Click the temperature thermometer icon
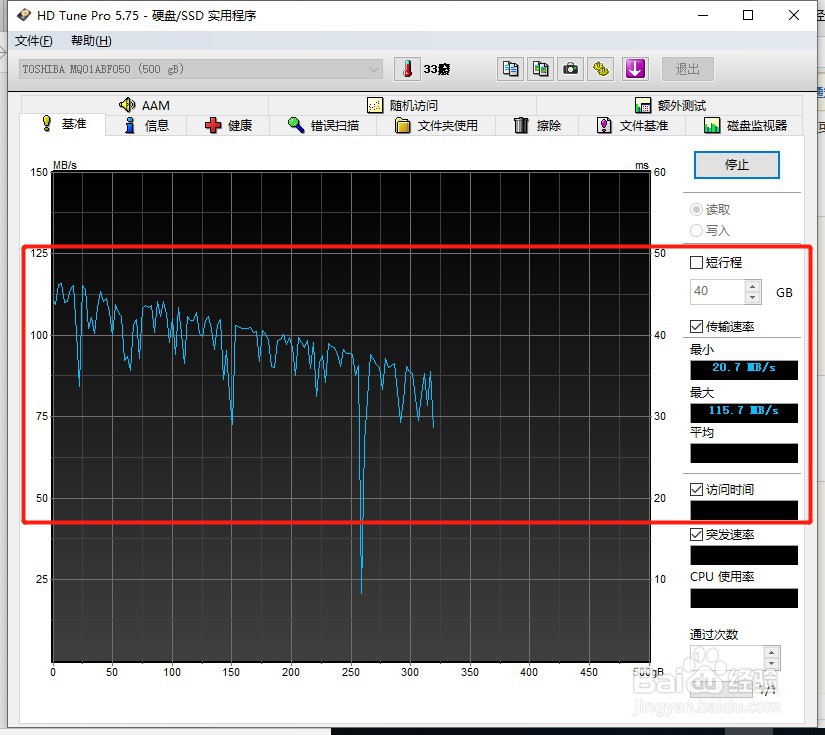The image size is (825, 735). click(407, 69)
